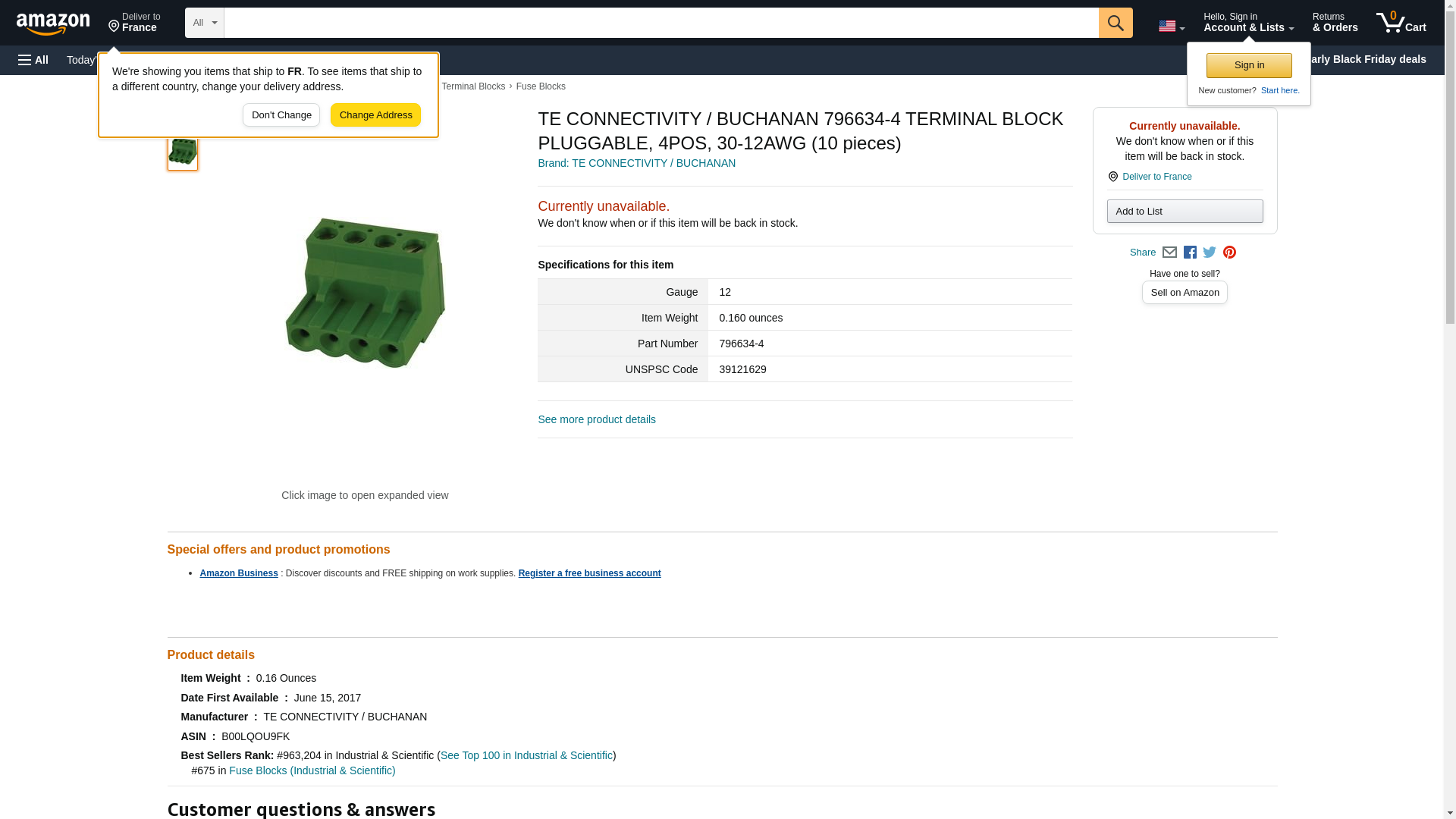Share on Facebook icon

pyautogui.click(x=1190, y=253)
